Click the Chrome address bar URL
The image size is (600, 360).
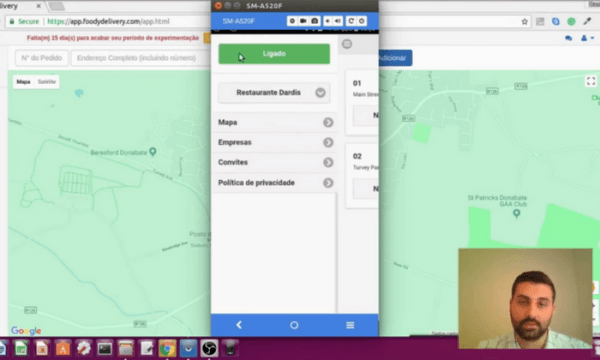point(108,21)
